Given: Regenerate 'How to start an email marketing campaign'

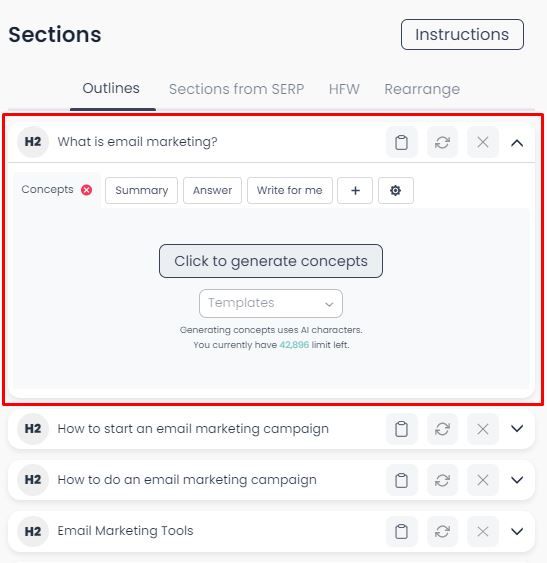Looking at the screenshot, I should (x=442, y=429).
